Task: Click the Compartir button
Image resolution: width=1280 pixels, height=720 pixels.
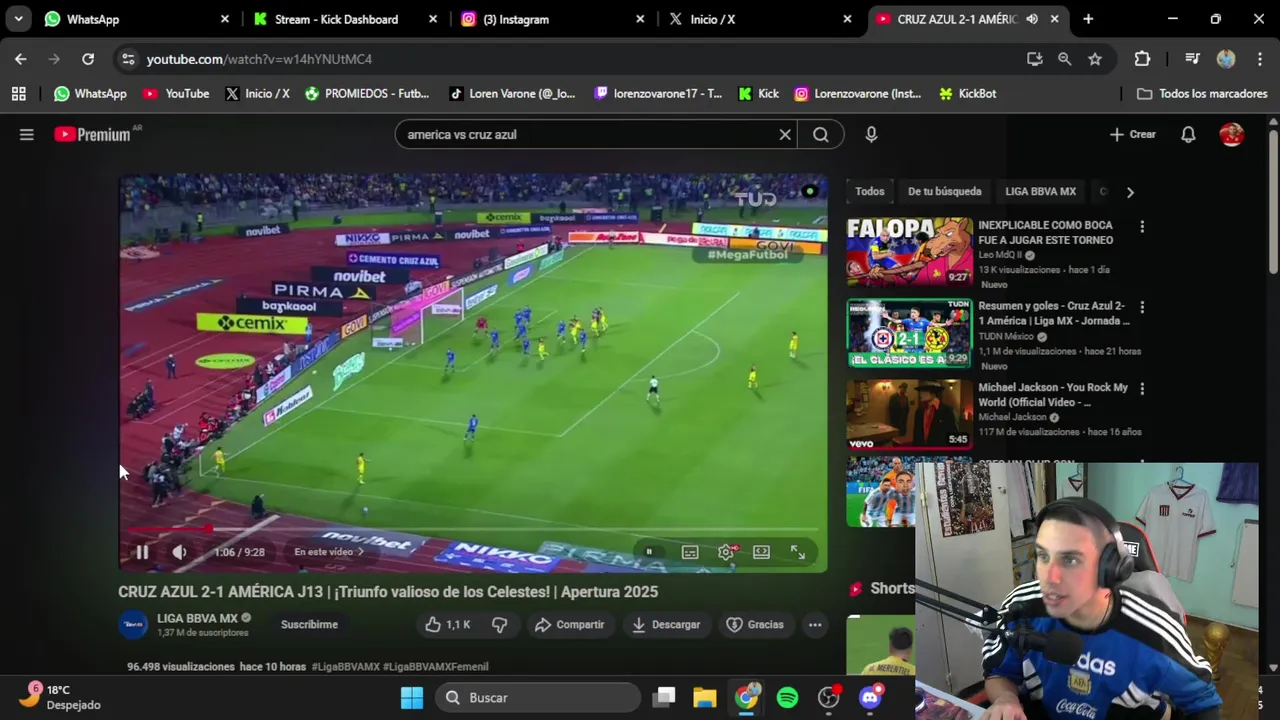Action: (569, 624)
